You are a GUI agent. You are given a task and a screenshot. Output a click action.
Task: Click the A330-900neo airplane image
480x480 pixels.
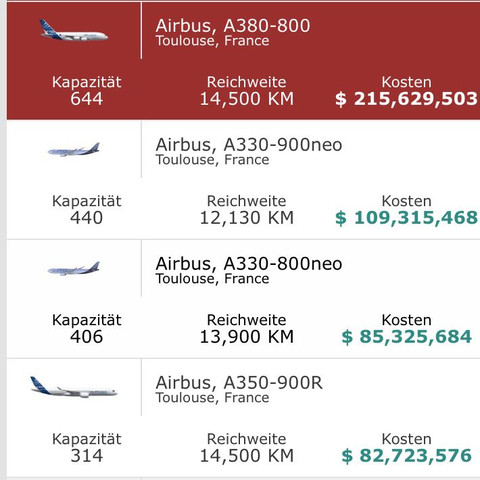(74, 150)
